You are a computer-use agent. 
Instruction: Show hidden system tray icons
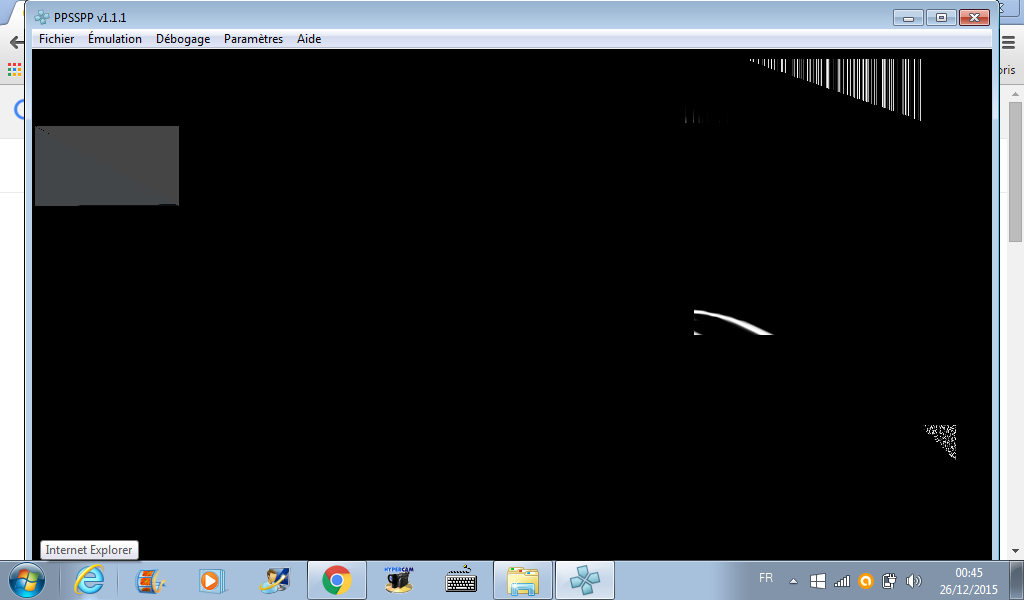click(x=794, y=581)
